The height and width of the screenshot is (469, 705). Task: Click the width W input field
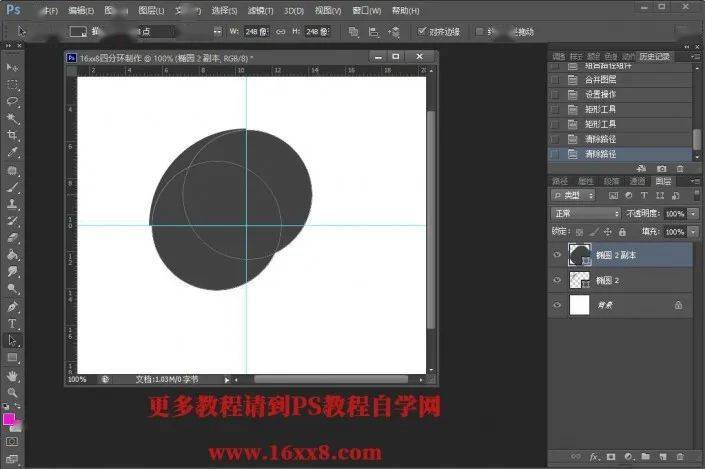(x=256, y=31)
